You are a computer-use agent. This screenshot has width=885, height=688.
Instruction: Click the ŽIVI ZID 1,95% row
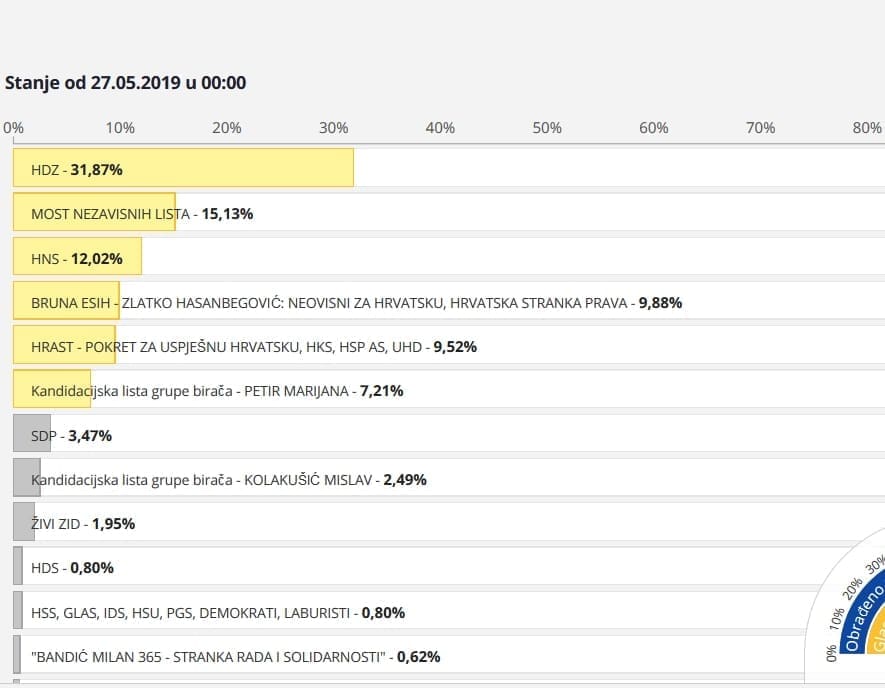(x=83, y=523)
